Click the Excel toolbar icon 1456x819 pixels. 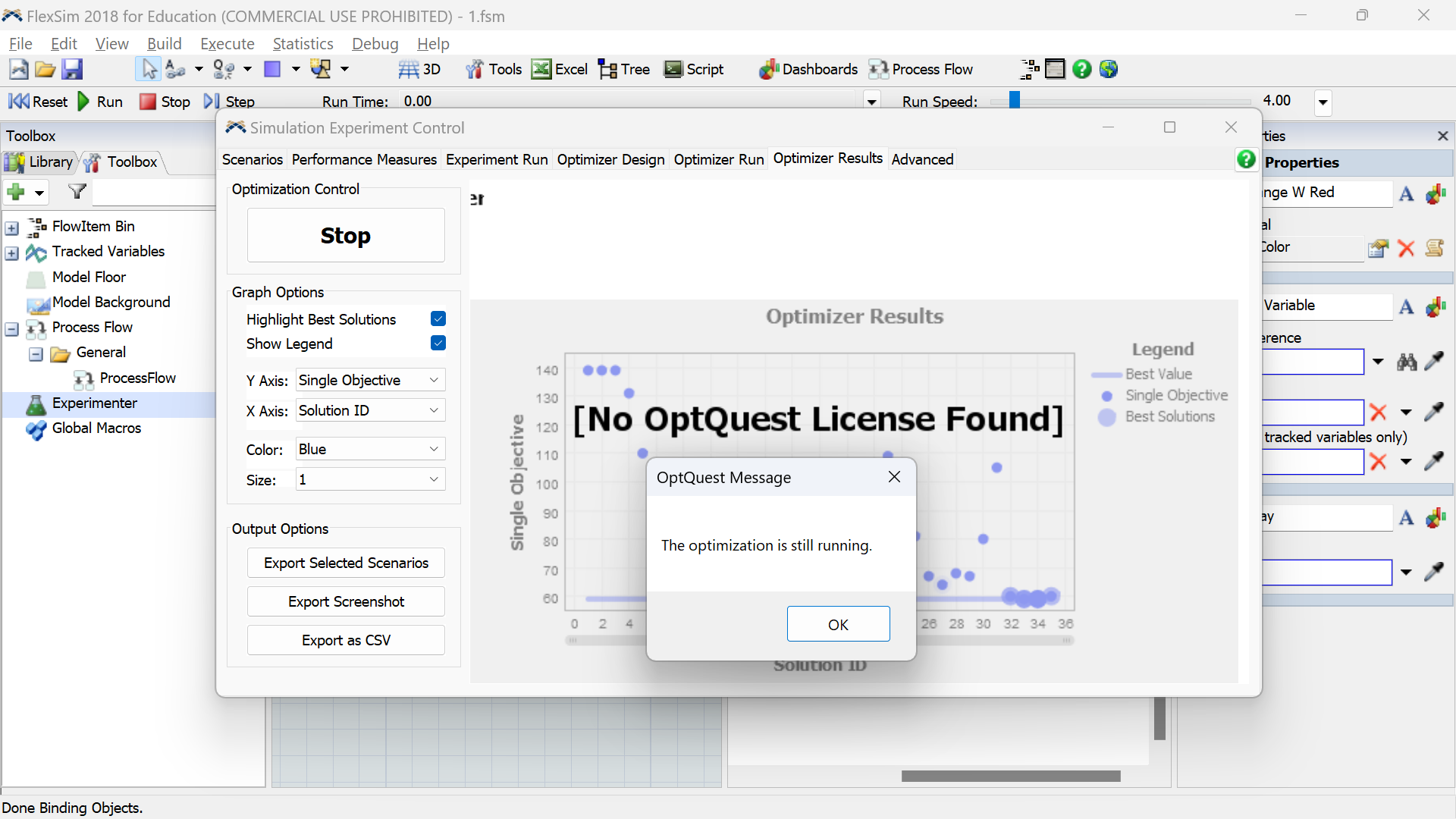pyautogui.click(x=541, y=69)
